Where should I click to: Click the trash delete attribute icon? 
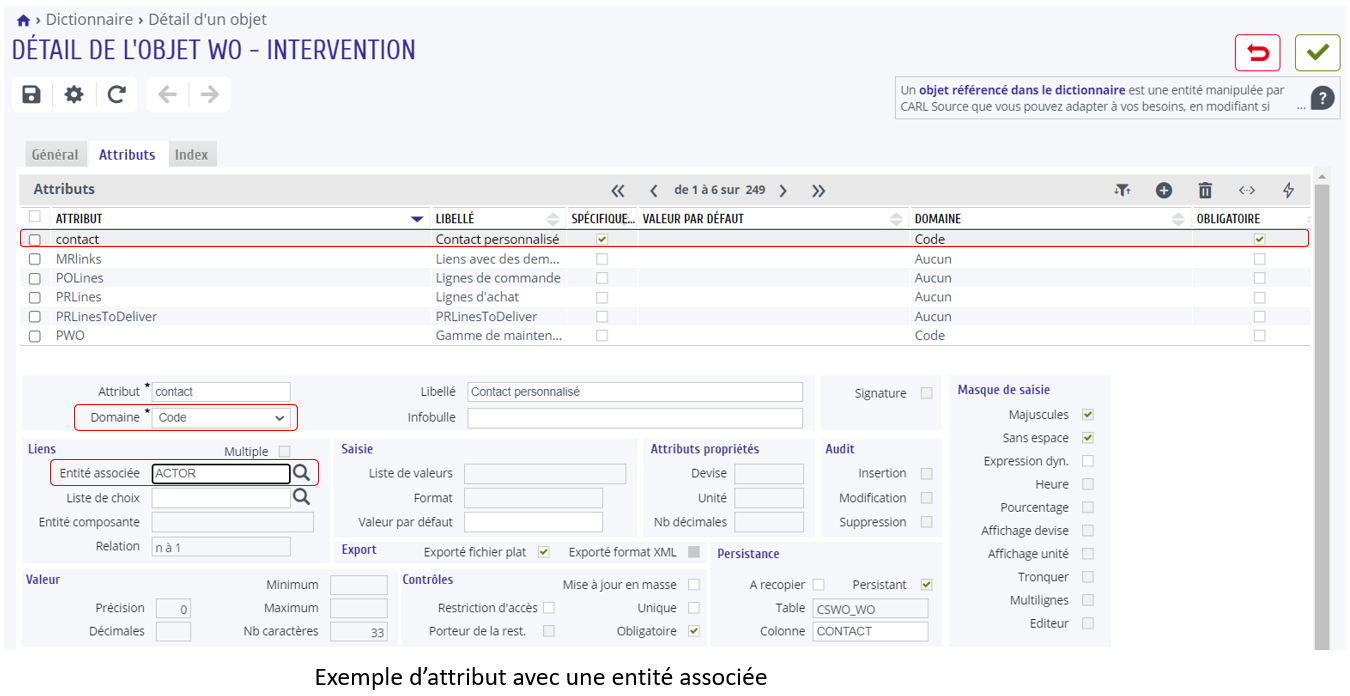point(1205,190)
